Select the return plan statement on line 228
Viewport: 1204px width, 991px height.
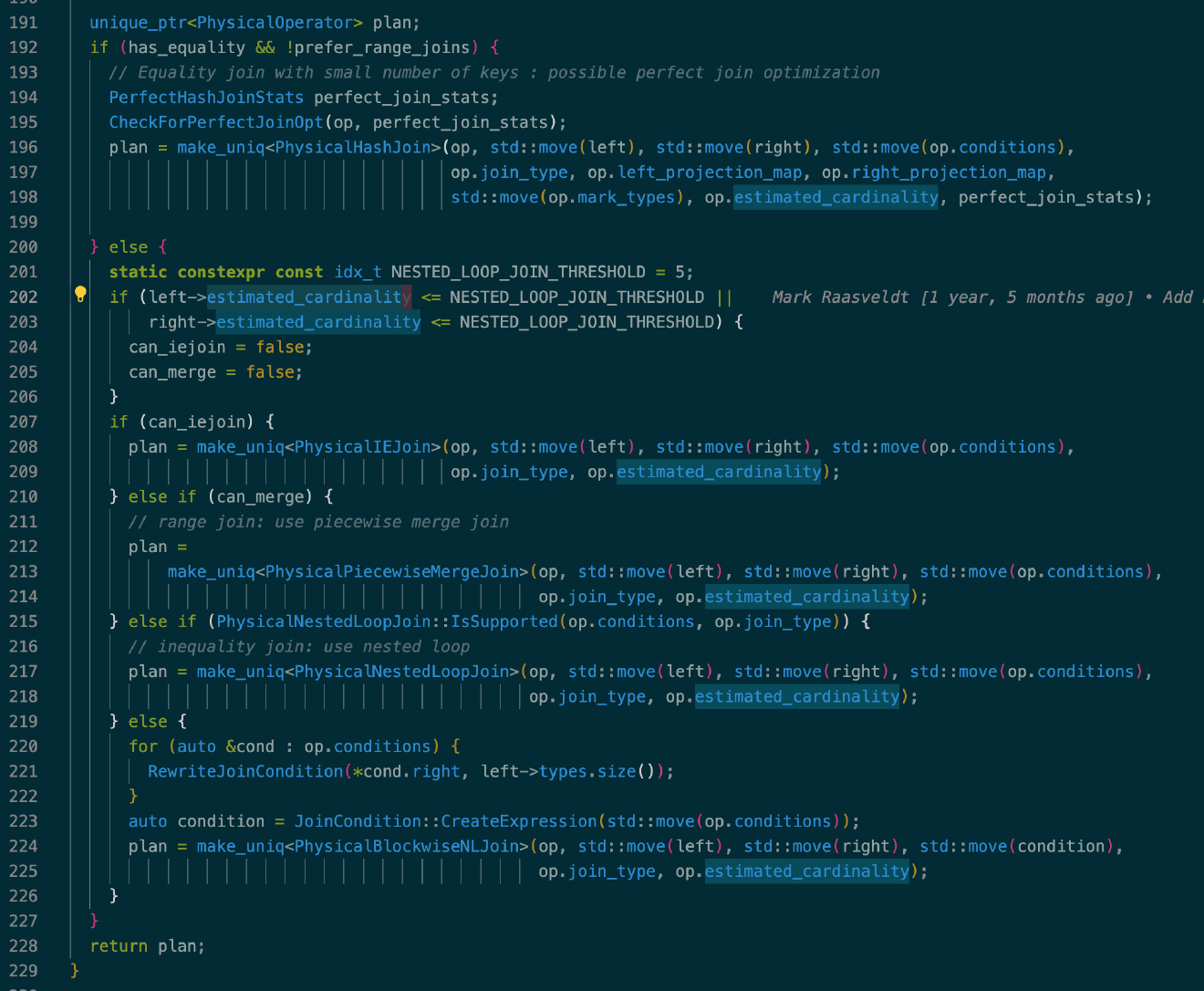(146, 945)
